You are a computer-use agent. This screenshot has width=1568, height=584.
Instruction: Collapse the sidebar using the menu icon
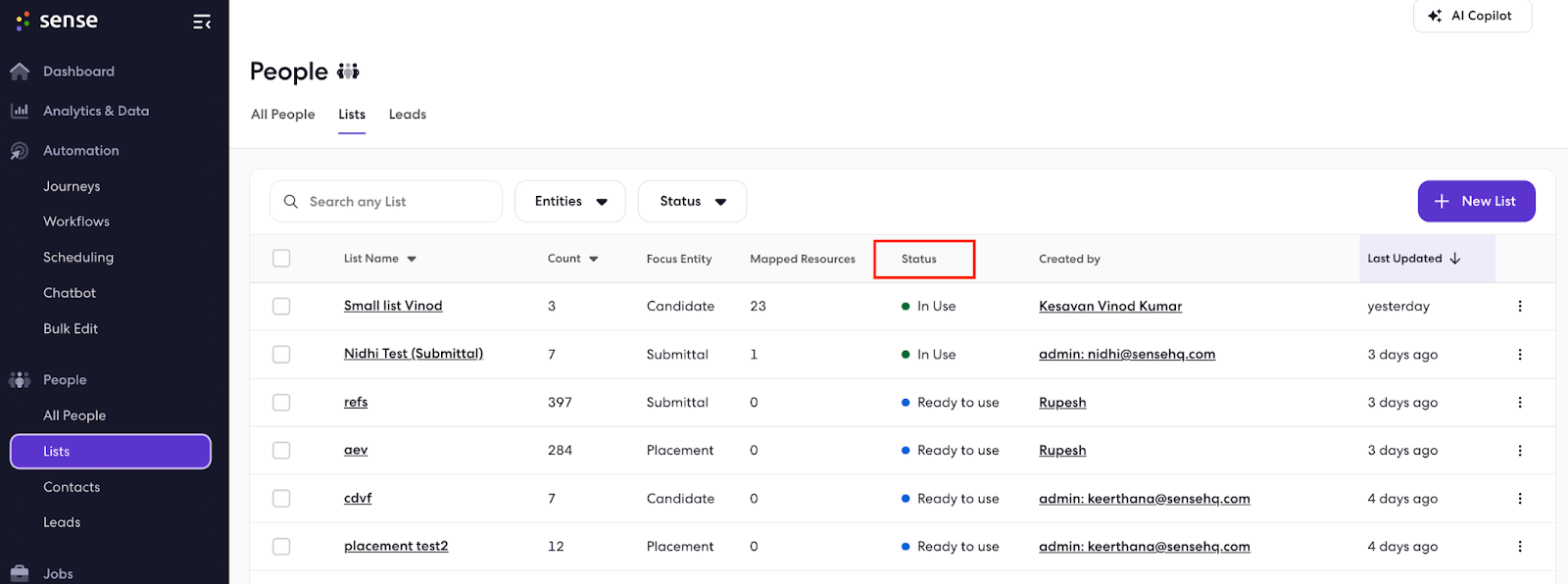202,22
